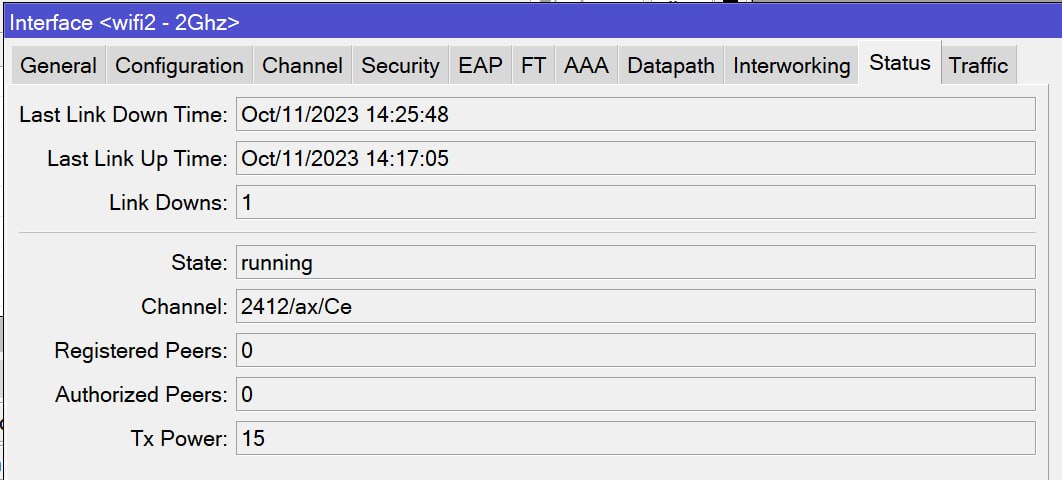
Task: Open the Configuration tab
Action: pos(179,66)
